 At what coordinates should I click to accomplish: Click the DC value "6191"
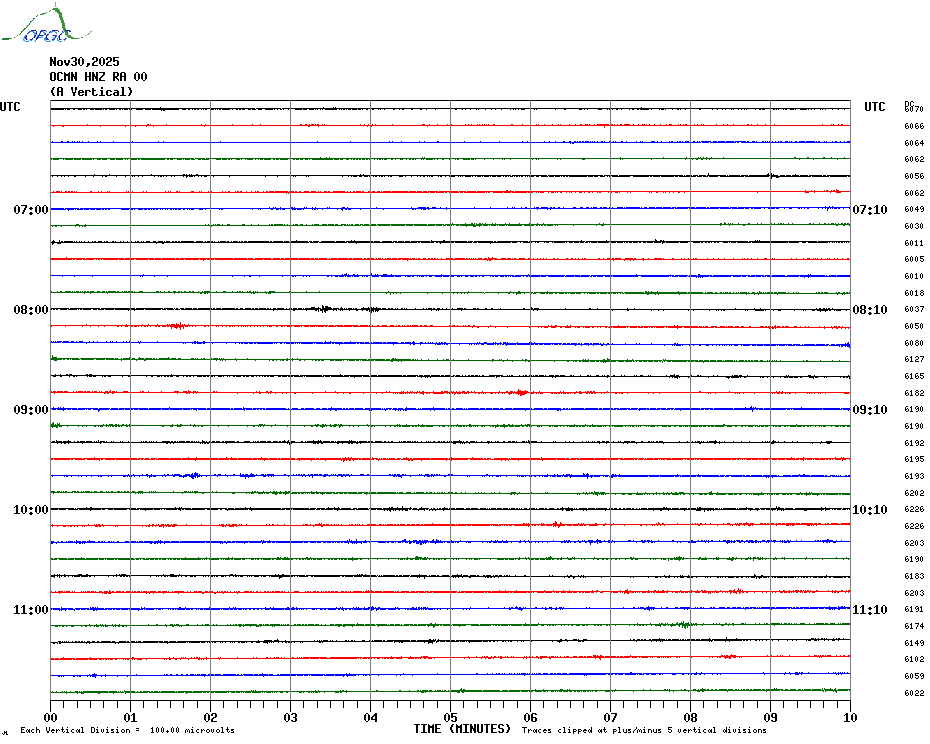914,610
